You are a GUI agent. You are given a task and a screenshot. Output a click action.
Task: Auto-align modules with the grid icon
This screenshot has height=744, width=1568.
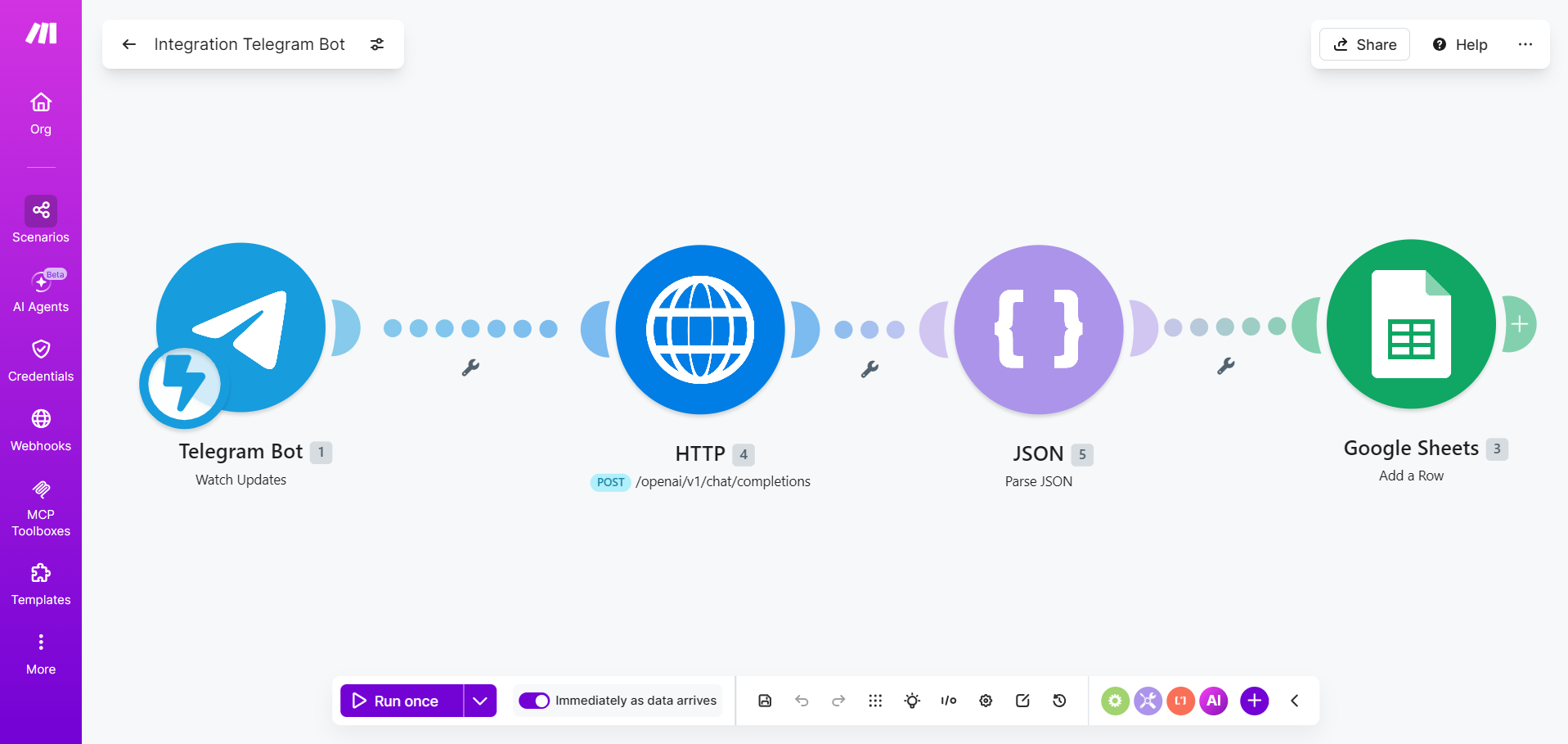[x=875, y=701]
